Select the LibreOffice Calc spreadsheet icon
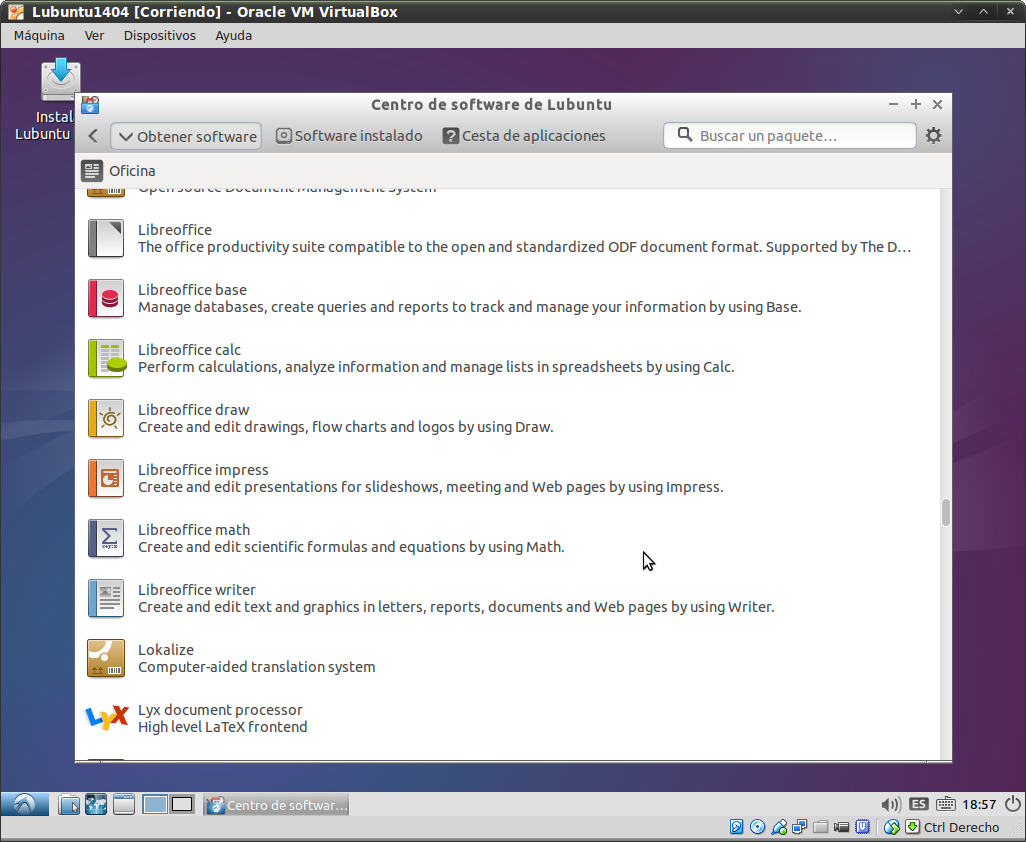Image resolution: width=1026 pixels, height=842 pixels. click(106, 358)
